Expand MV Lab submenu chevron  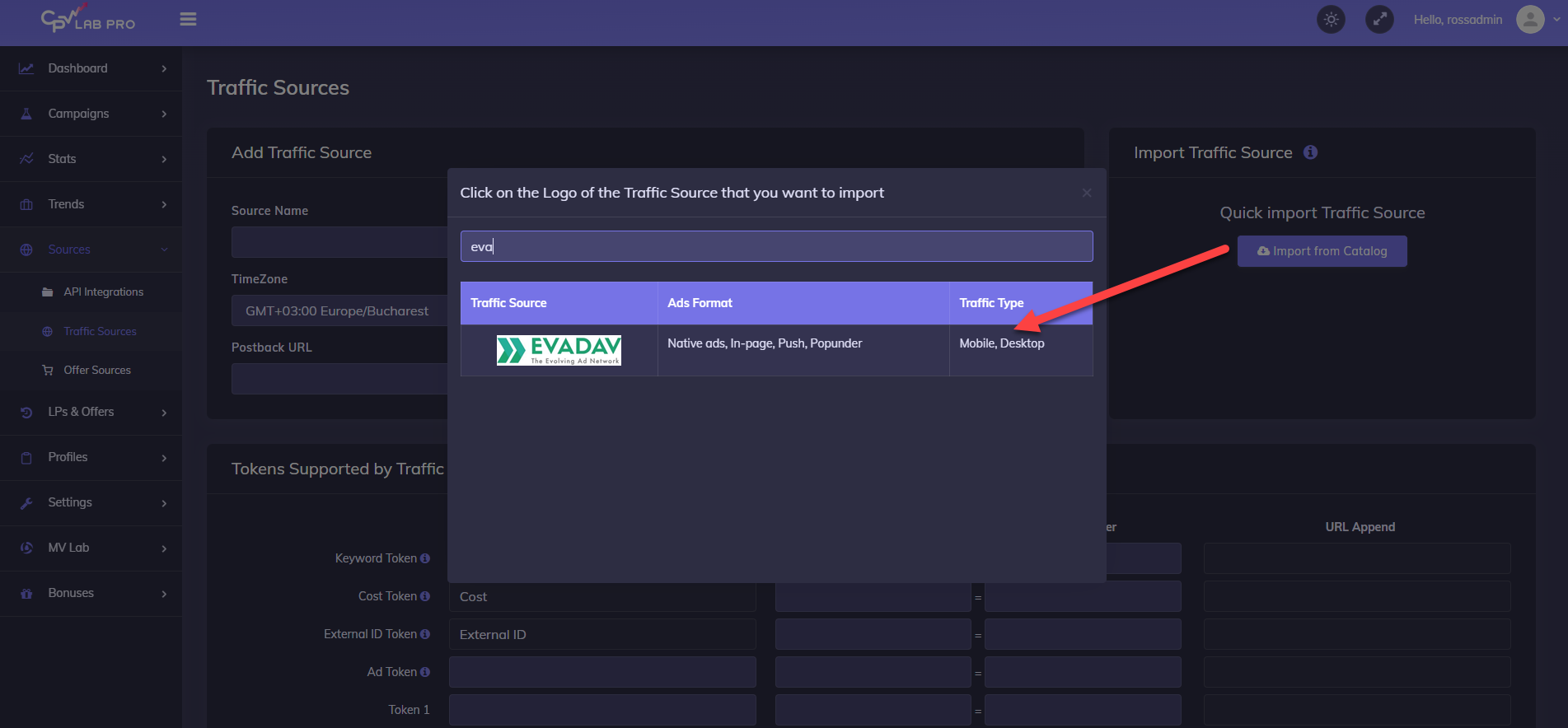tap(164, 548)
